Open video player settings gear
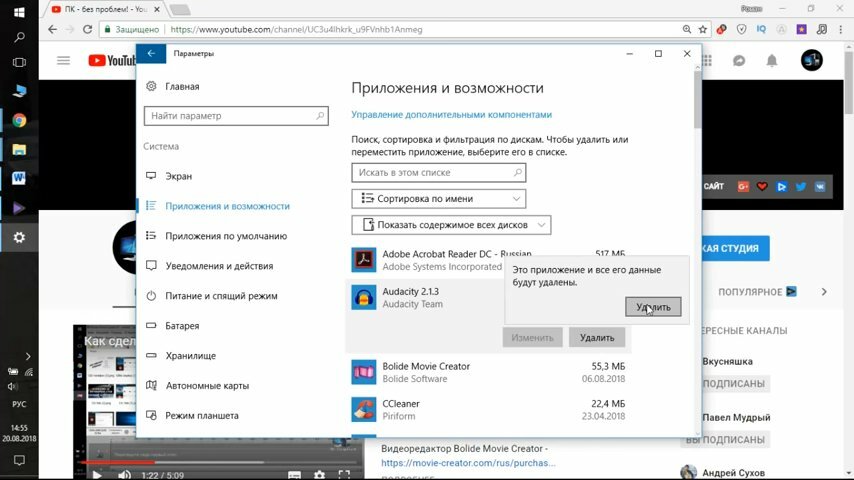854x480 pixels. [319, 475]
